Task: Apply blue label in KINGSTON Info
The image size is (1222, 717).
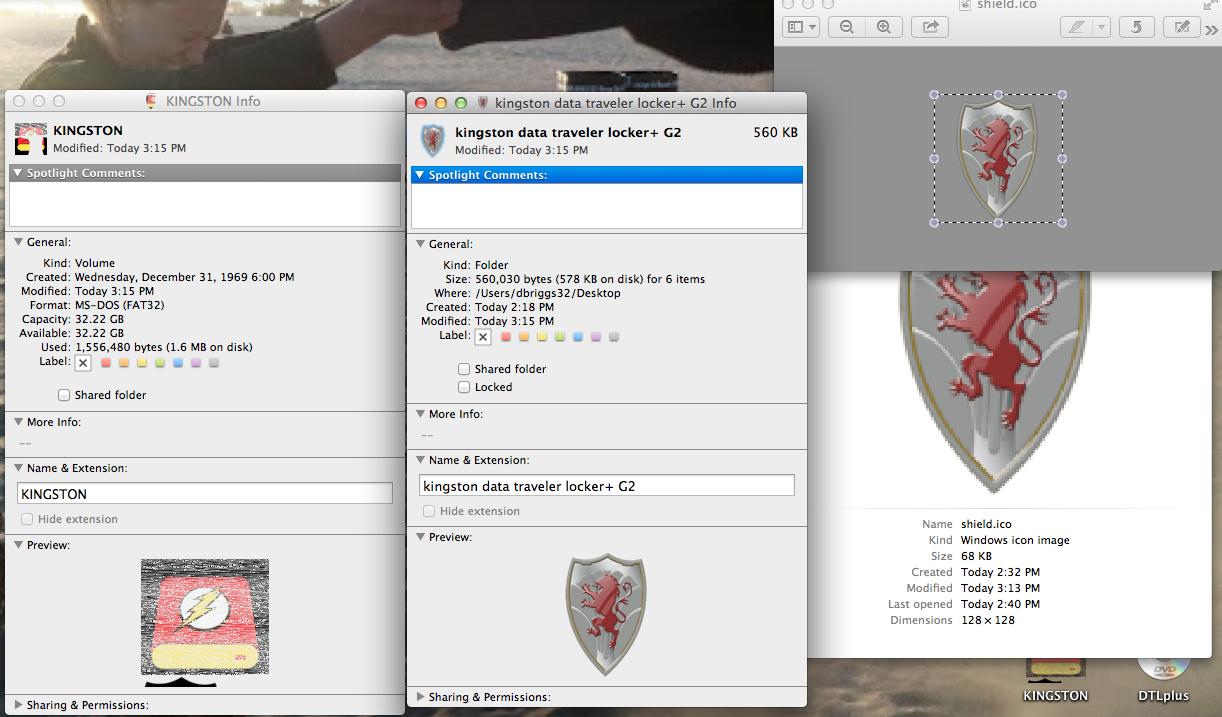Action: pyautogui.click(x=178, y=363)
